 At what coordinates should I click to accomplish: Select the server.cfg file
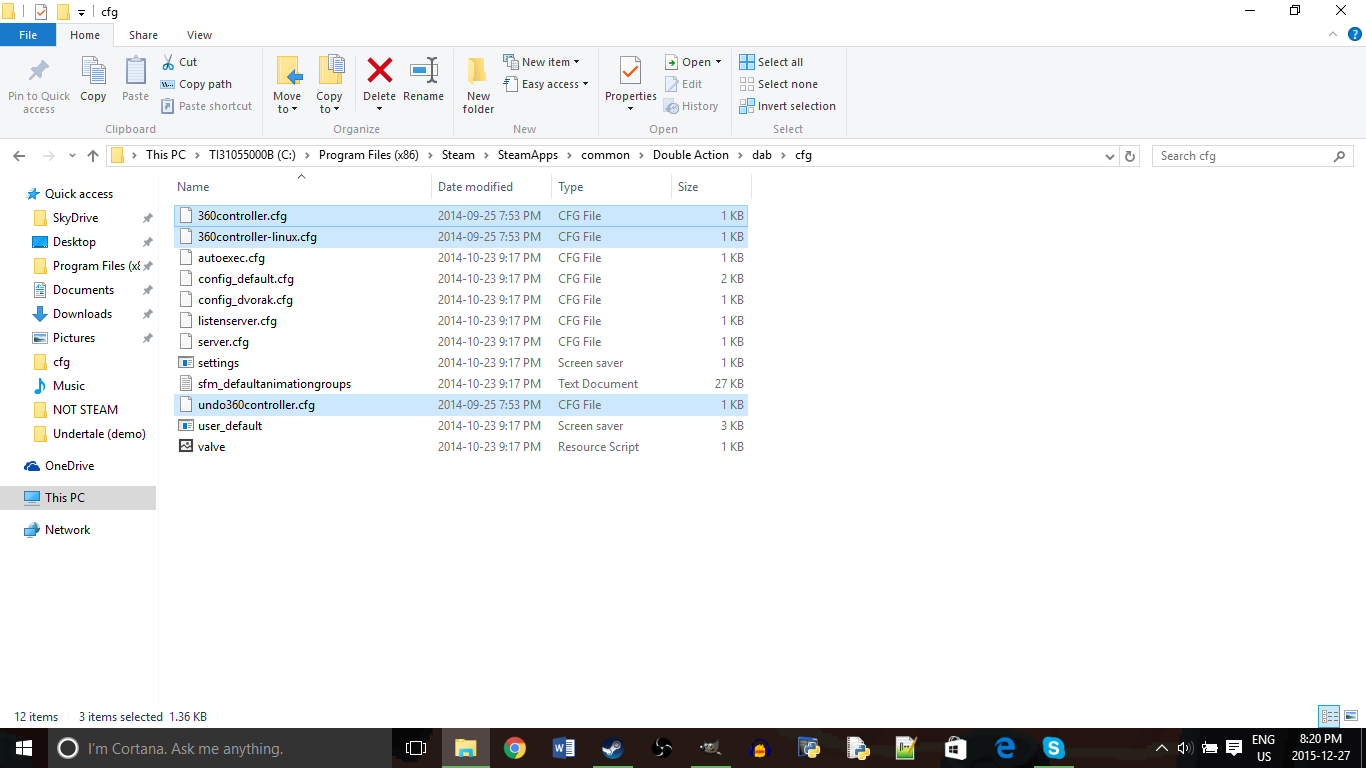(x=460, y=342)
